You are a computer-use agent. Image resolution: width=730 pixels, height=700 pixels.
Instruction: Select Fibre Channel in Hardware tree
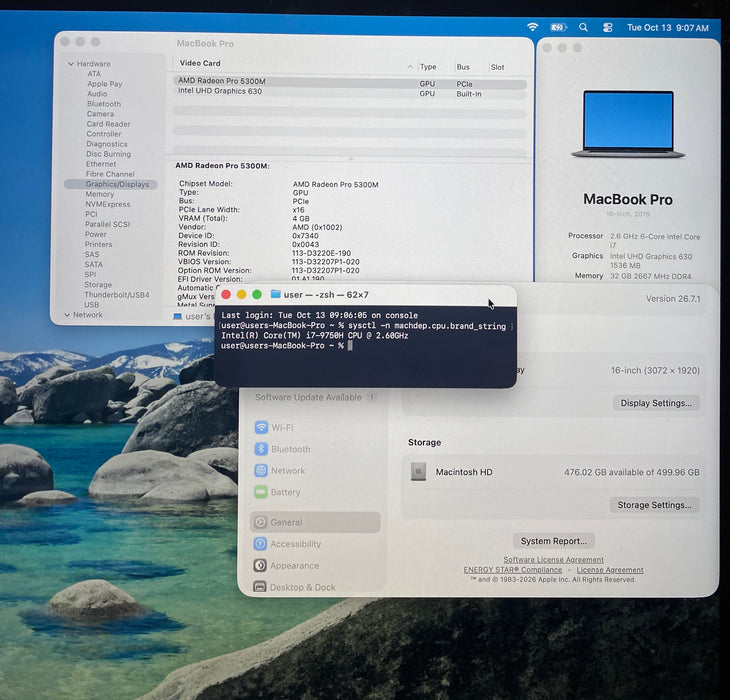point(110,174)
